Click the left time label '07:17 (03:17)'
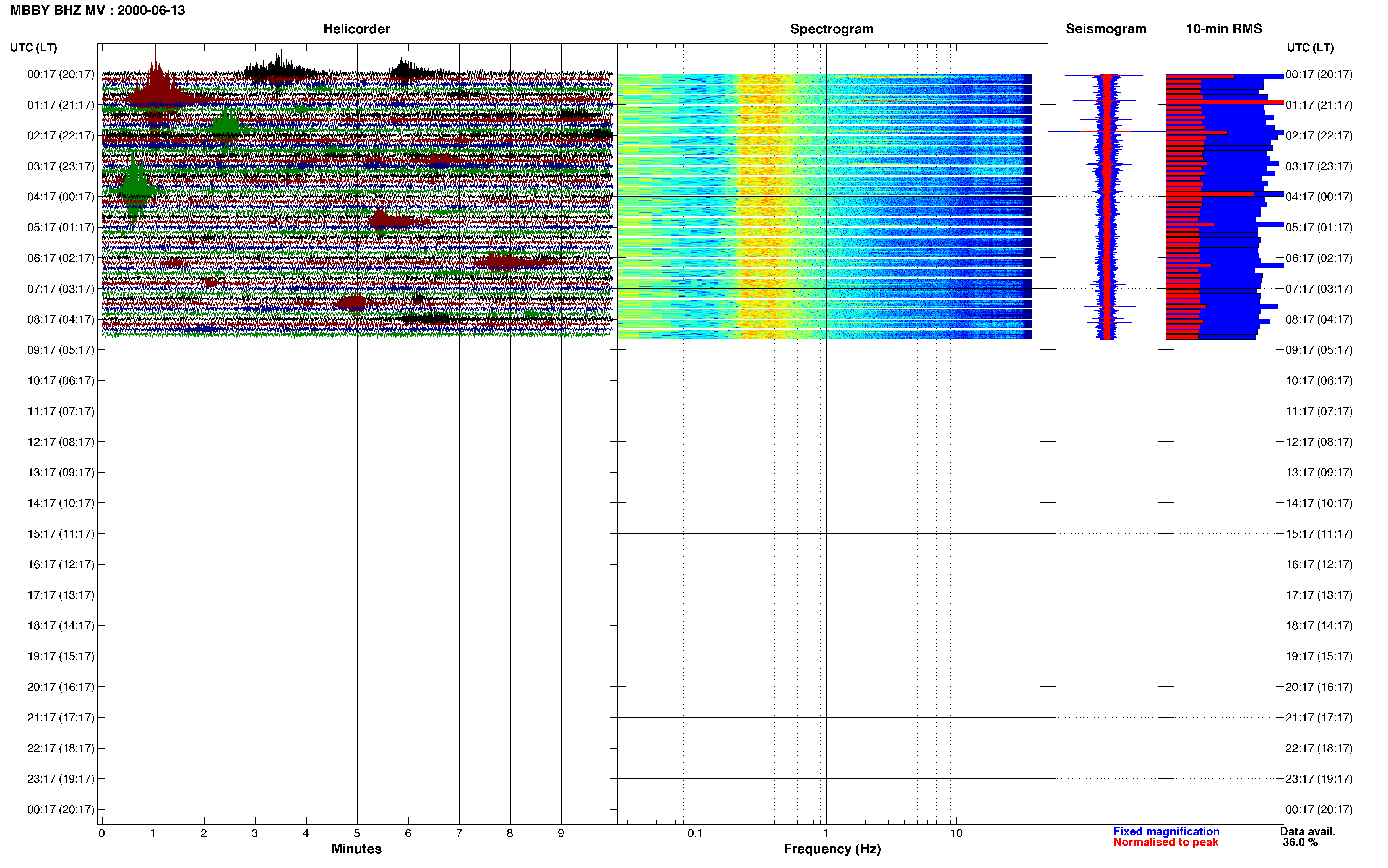1388x868 pixels. 60,288
